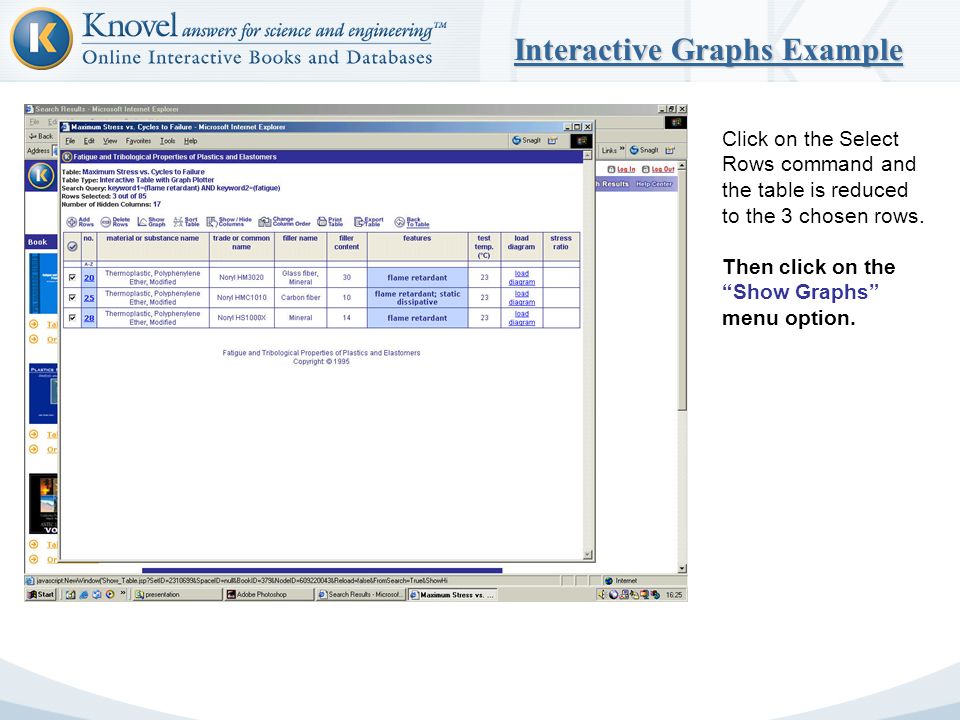Toggle checkbox for row 20 Noryl HM3020
This screenshot has width=960, height=720.
[72, 277]
